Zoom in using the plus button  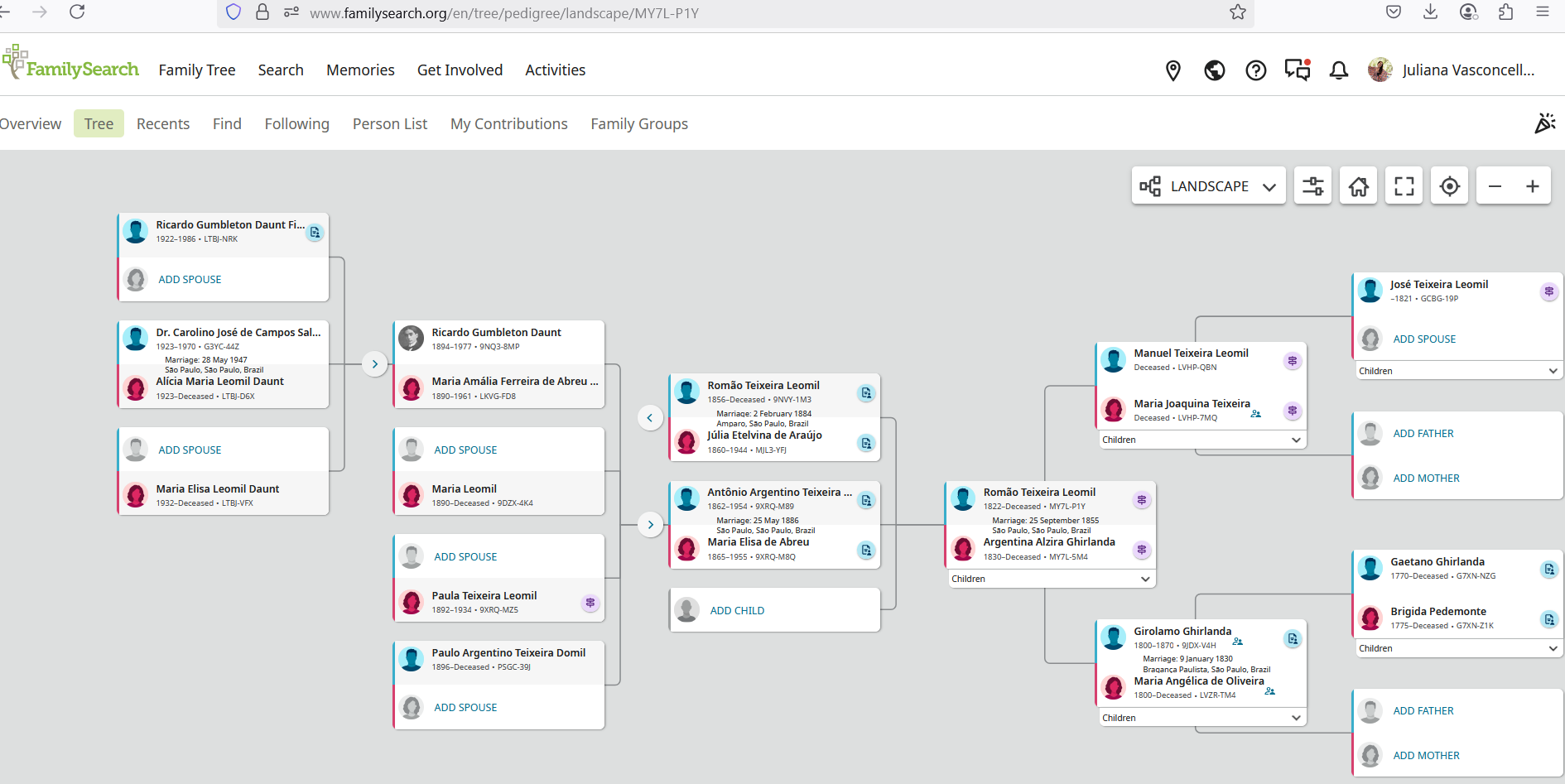1532,186
